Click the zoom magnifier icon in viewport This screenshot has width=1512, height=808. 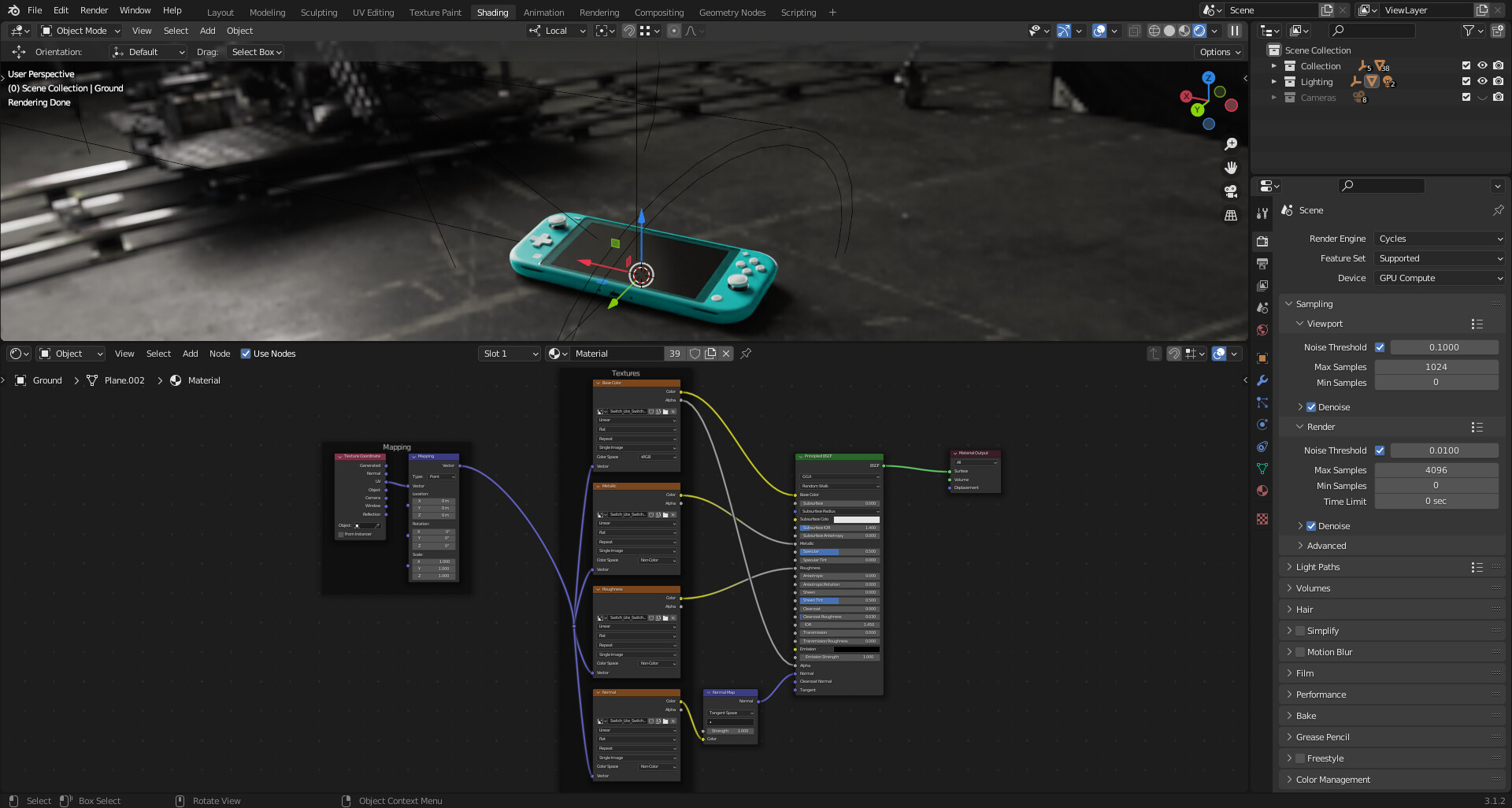1231,144
